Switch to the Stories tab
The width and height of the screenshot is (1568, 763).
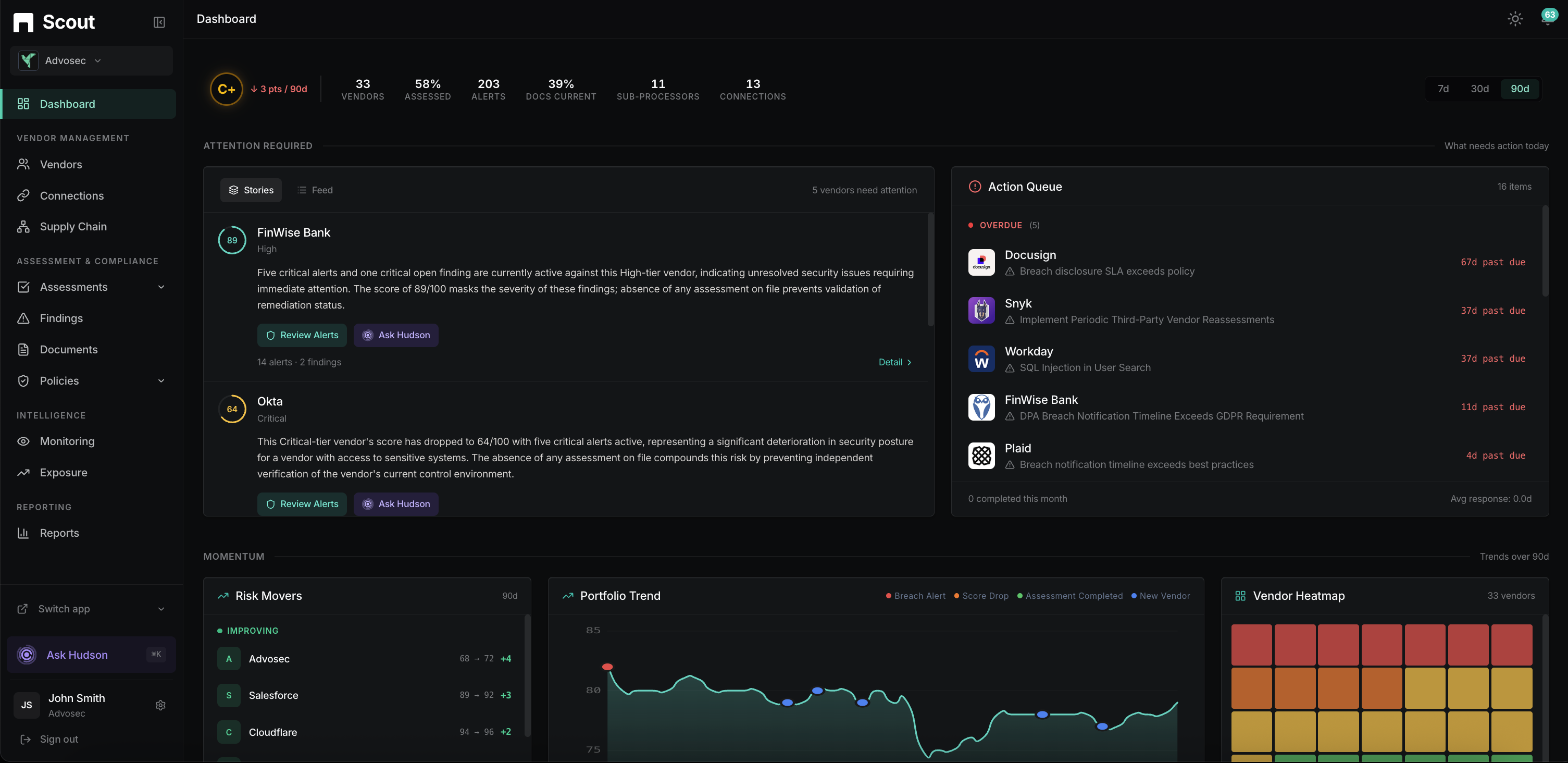(x=252, y=190)
